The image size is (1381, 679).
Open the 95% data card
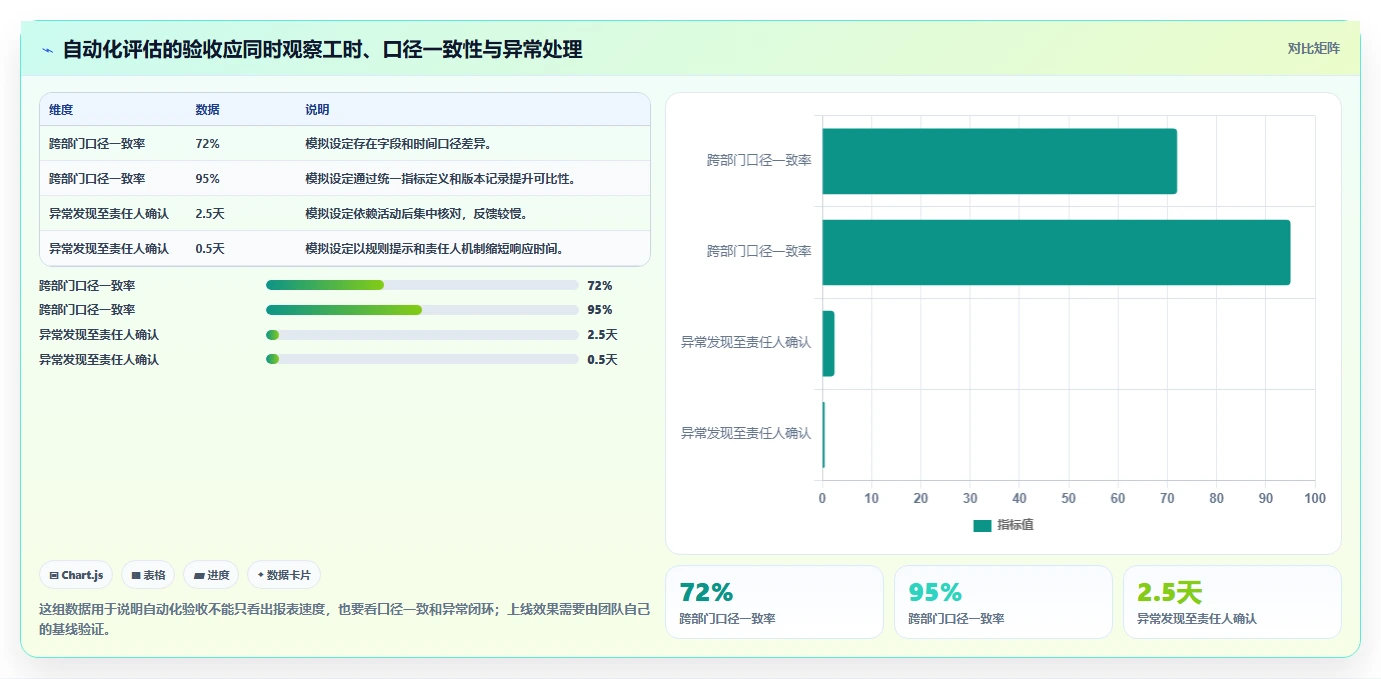coord(1003,602)
